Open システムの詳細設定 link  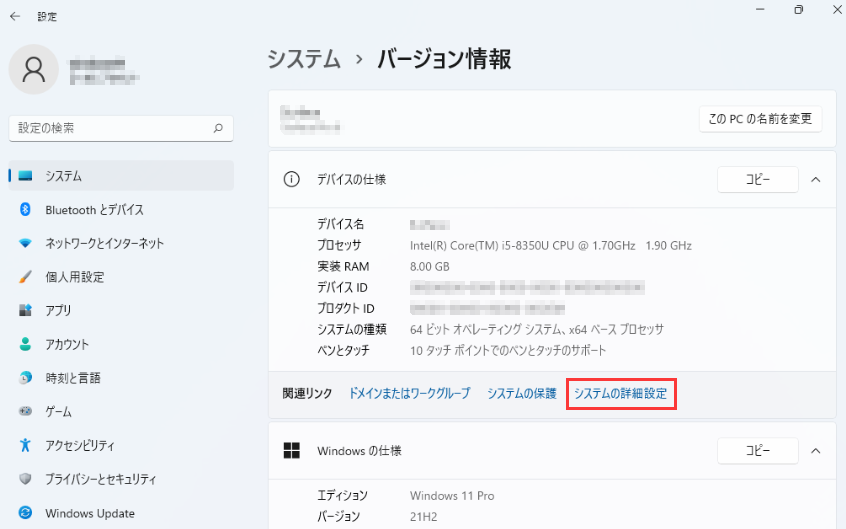[620, 394]
